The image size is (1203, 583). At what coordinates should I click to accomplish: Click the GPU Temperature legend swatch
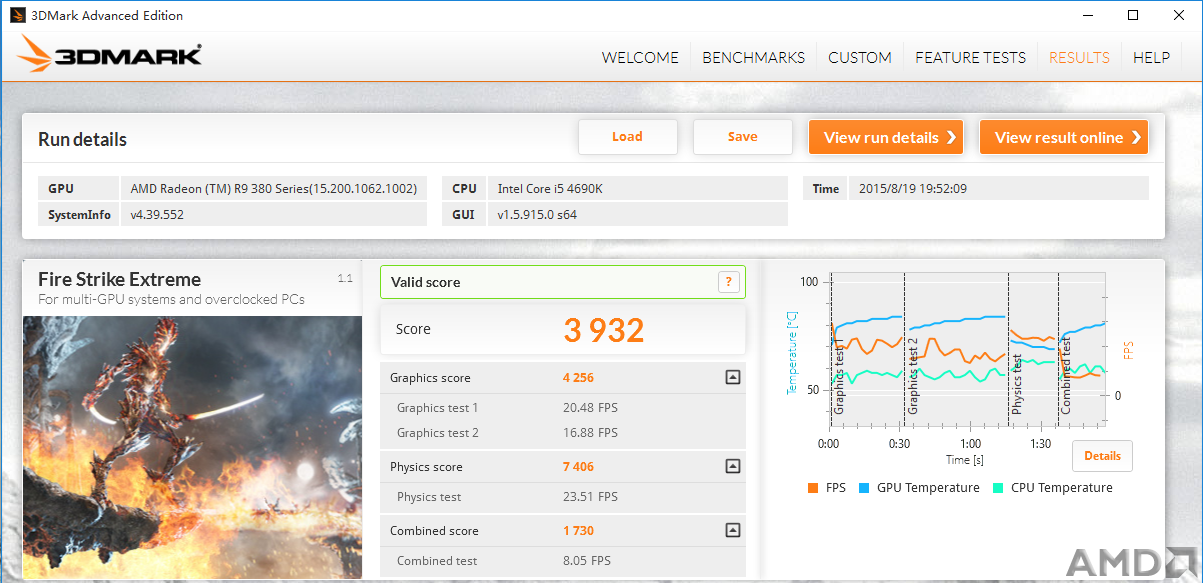[863, 488]
